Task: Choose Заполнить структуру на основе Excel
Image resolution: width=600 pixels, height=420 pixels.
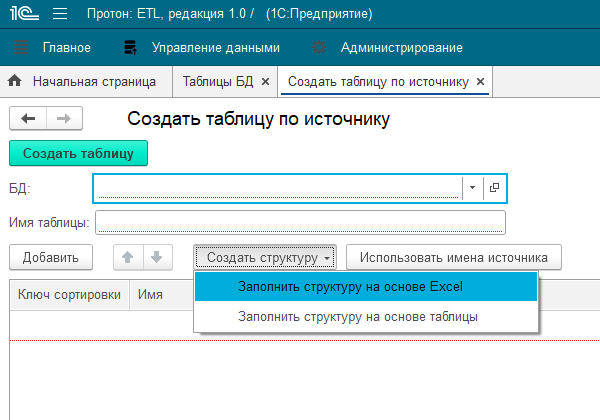Action: pyautogui.click(x=366, y=287)
